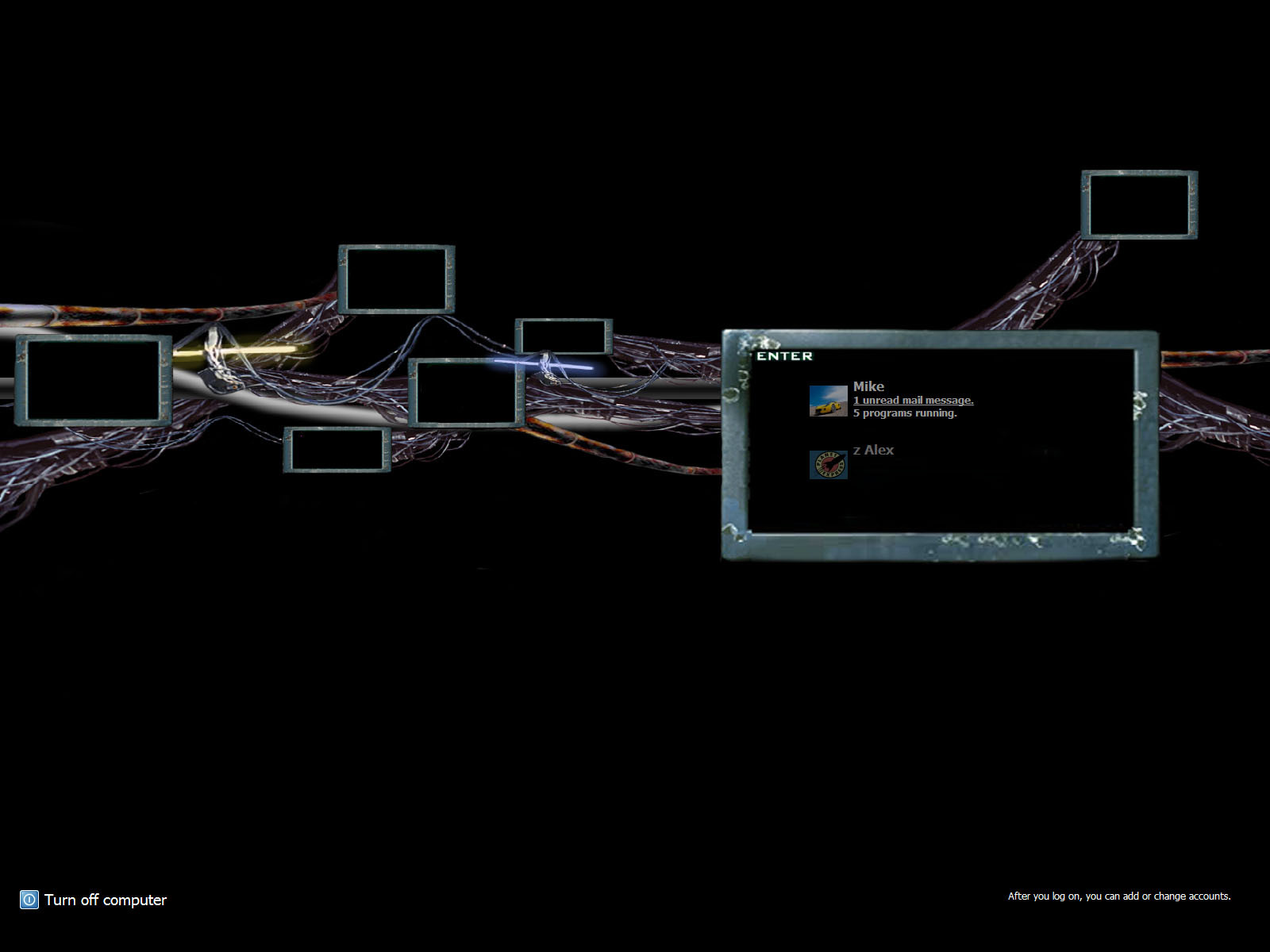The image size is (1270, 952).
Task: Log in as the z Alex user
Action: (x=873, y=450)
